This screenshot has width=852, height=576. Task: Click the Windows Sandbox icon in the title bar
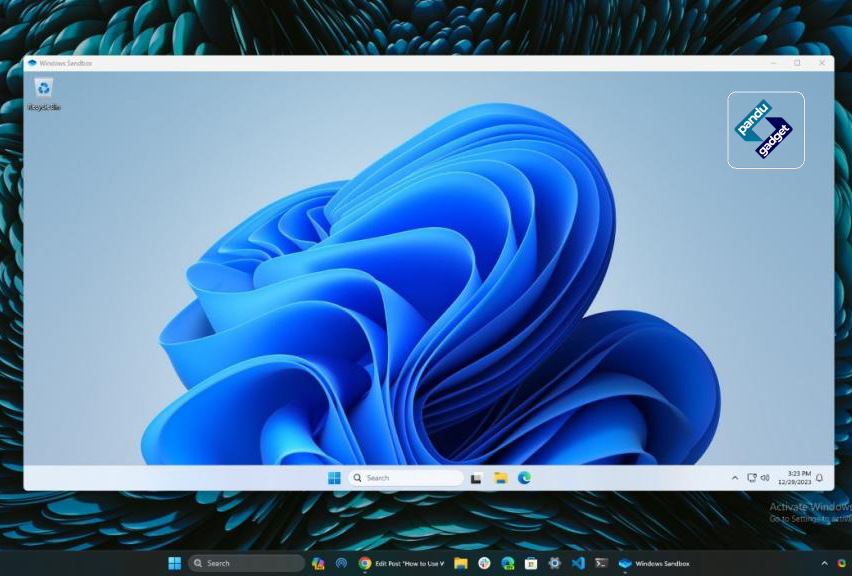tap(32, 63)
